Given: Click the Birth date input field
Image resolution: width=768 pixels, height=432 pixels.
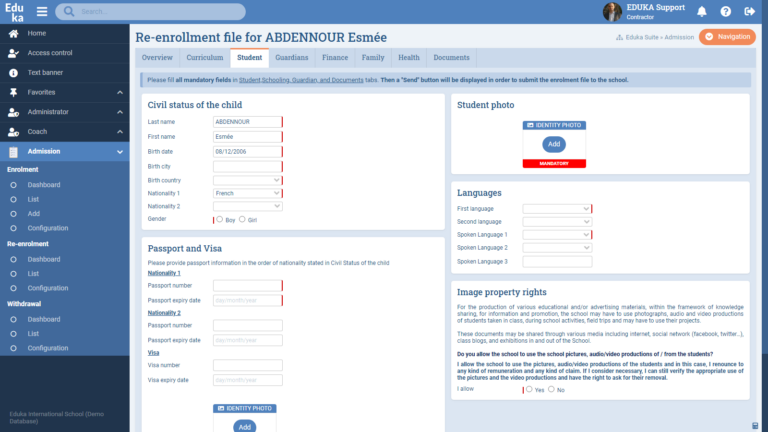Looking at the screenshot, I should click(x=247, y=151).
